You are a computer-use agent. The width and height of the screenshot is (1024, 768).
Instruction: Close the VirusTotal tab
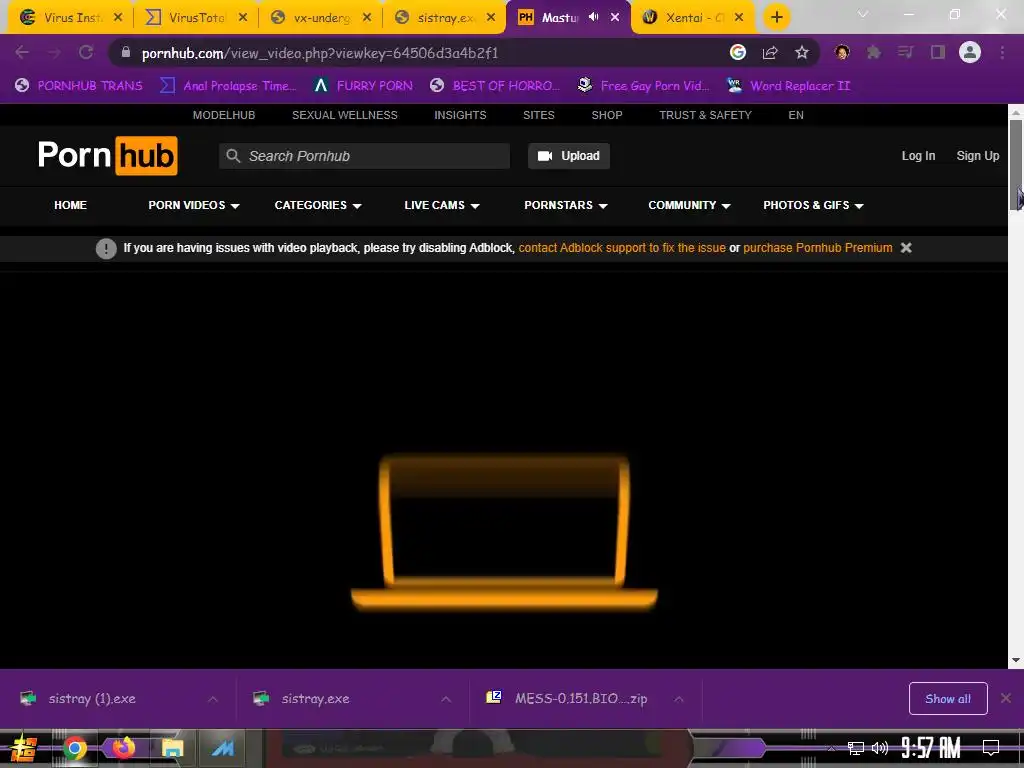click(x=242, y=18)
